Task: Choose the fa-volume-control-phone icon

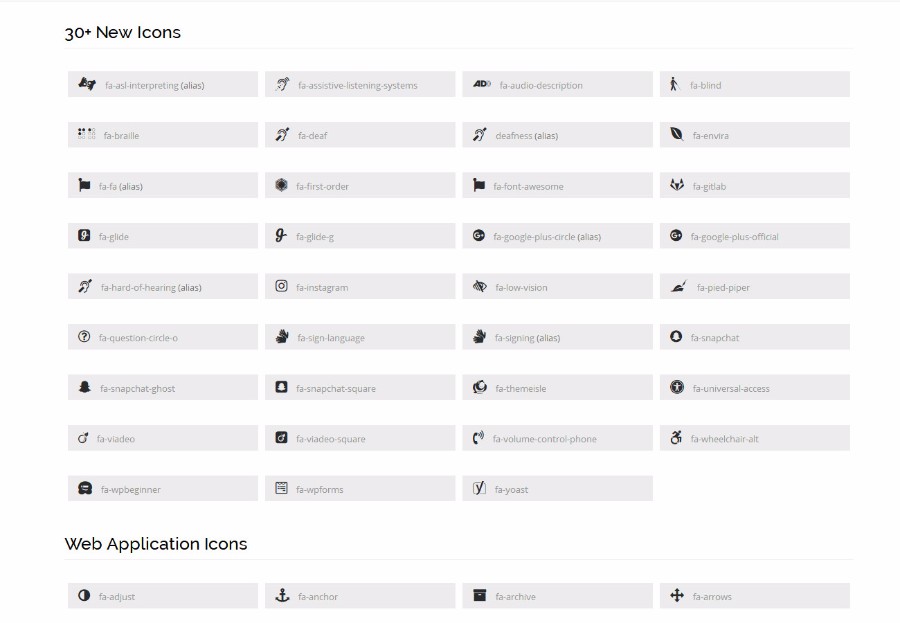Action: point(478,438)
